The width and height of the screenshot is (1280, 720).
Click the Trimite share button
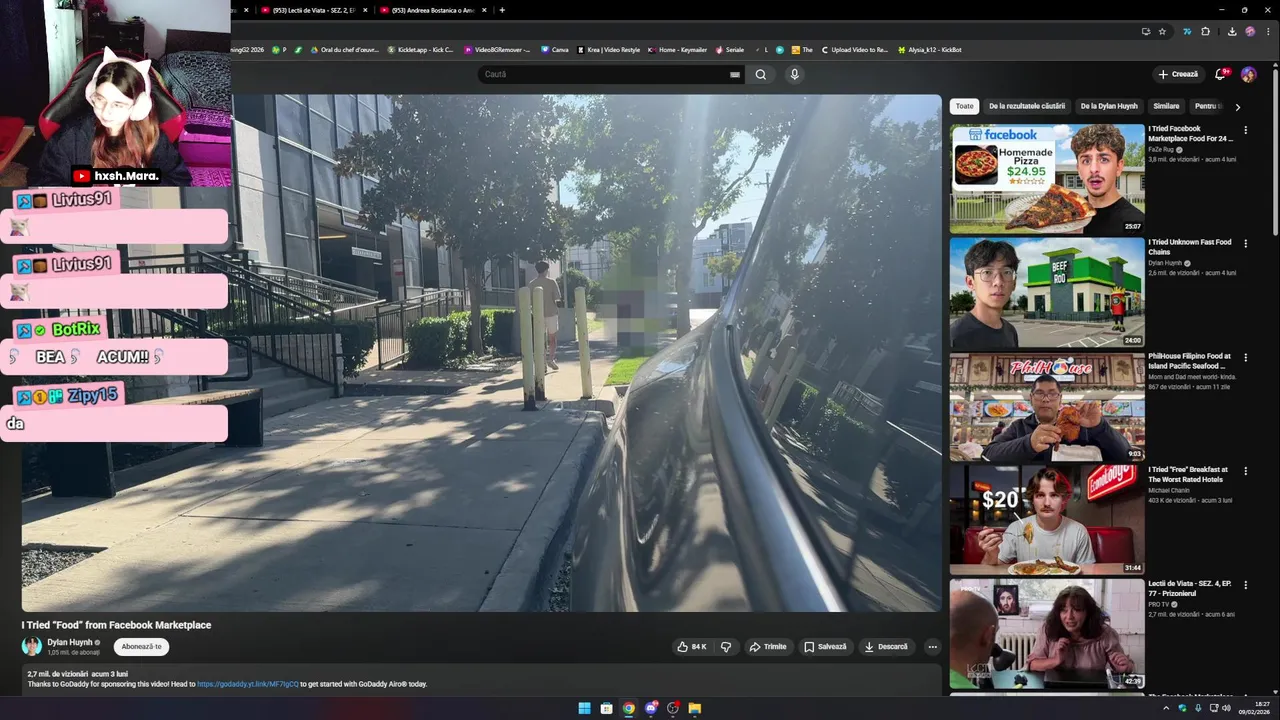tap(768, 647)
